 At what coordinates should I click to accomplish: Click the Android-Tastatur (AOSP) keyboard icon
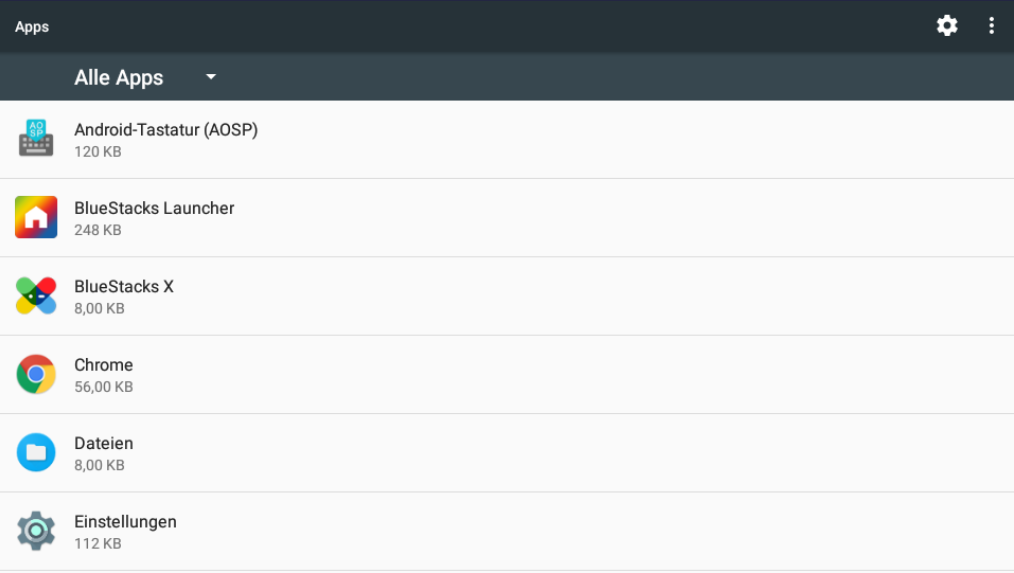pyautogui.click(x=36, y=139)
